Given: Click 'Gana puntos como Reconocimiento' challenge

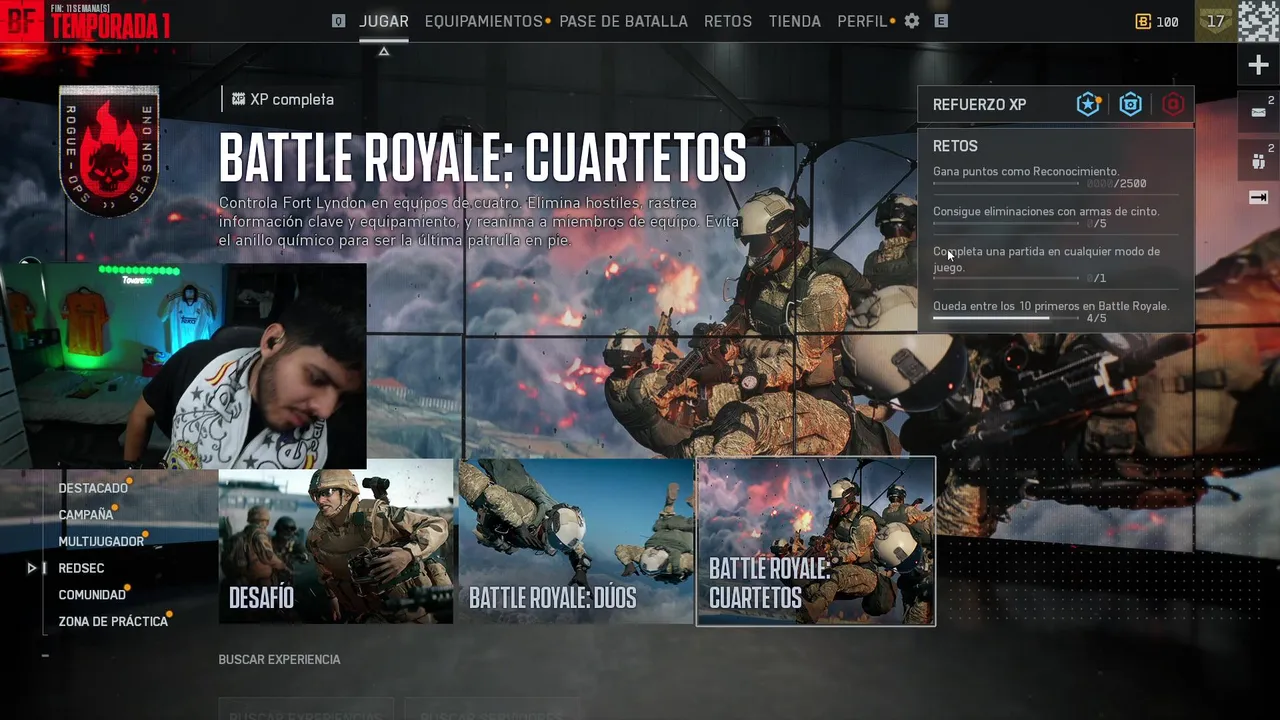Looking at the screenshot, I should [x=1026, y=171].
